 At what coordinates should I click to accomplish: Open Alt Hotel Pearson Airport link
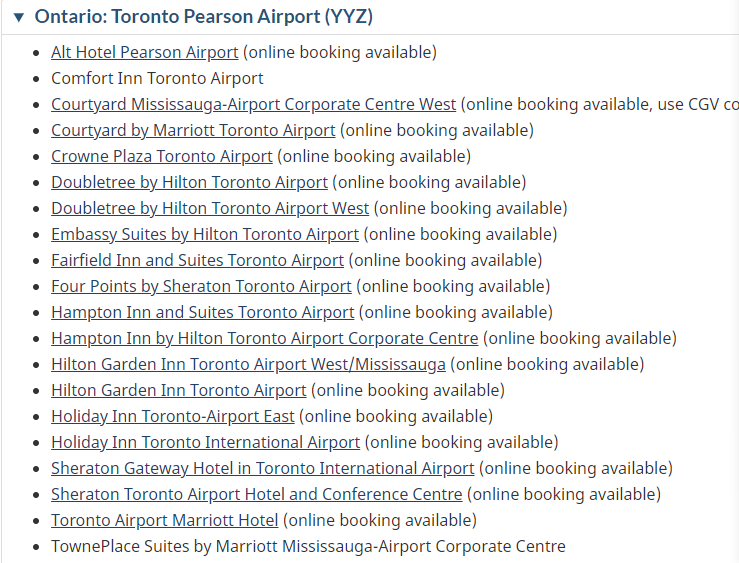[x=145, y=52]
